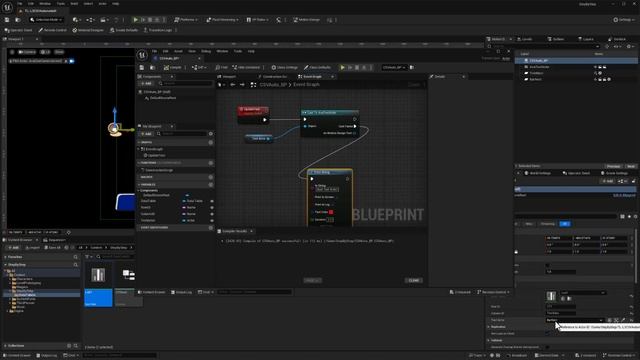Image resolution: width=640 pixels, height=360 pixels.
Task: Click the static mesh thumbnail in Details
Action: pos(551,296)
